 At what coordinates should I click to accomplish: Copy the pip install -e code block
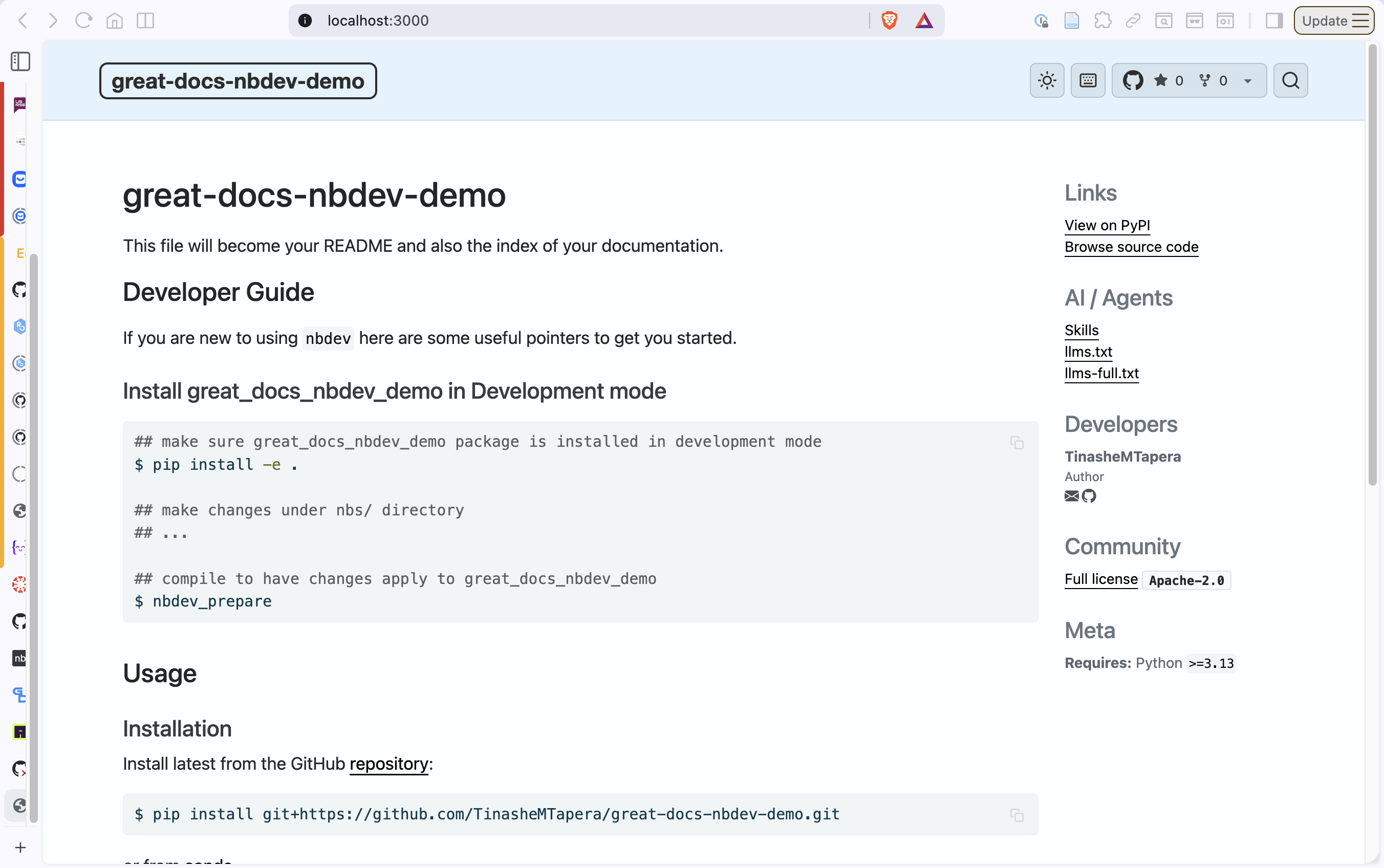[x=1017, y=443]
